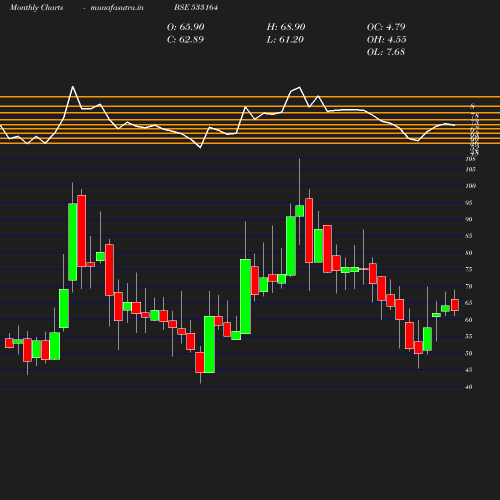Click the 55 price axis label

[469, 336]
